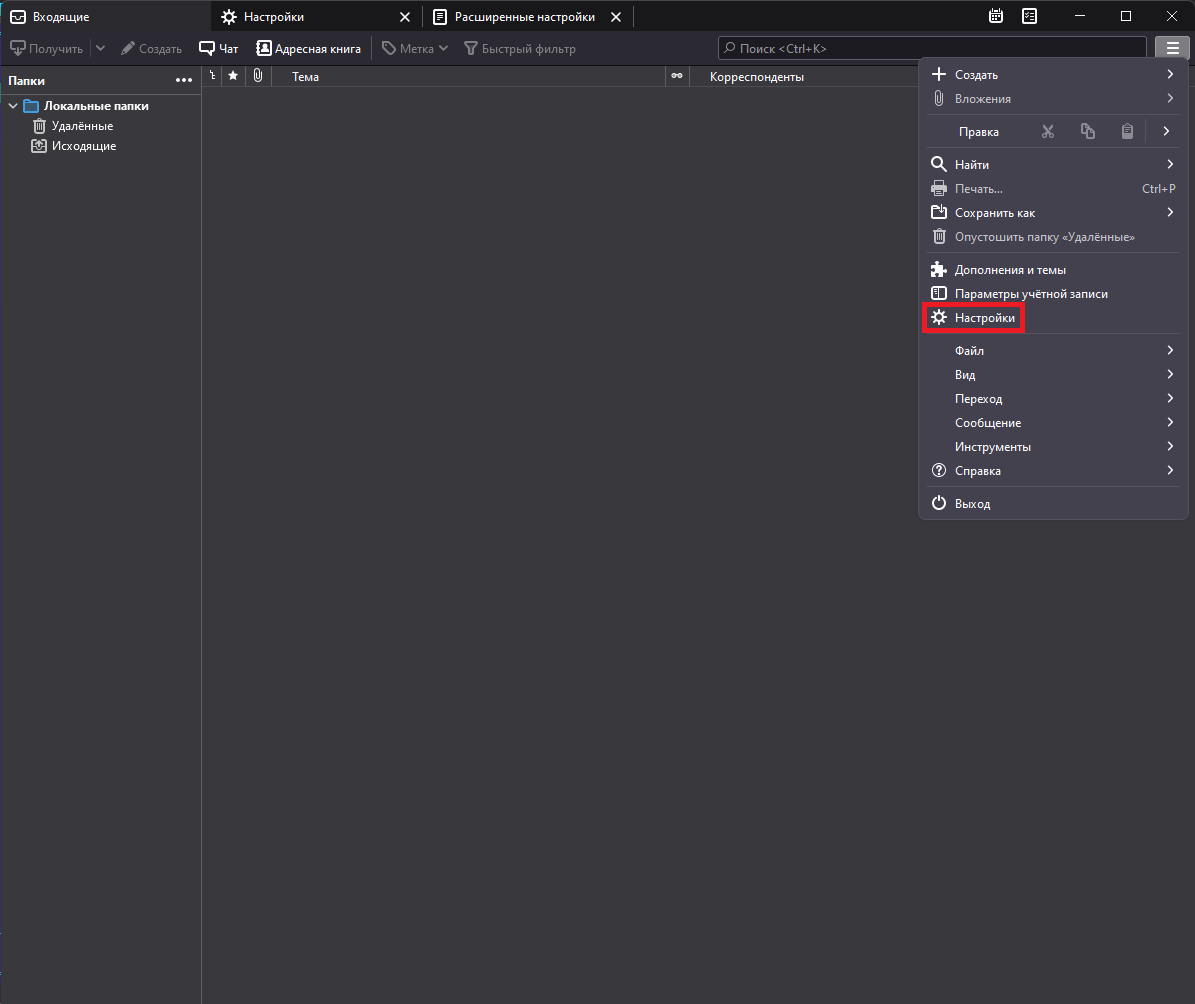Open the Получить dropdown arrow
This screenshot has height=1004, width=1195.
tap(100, 48)
